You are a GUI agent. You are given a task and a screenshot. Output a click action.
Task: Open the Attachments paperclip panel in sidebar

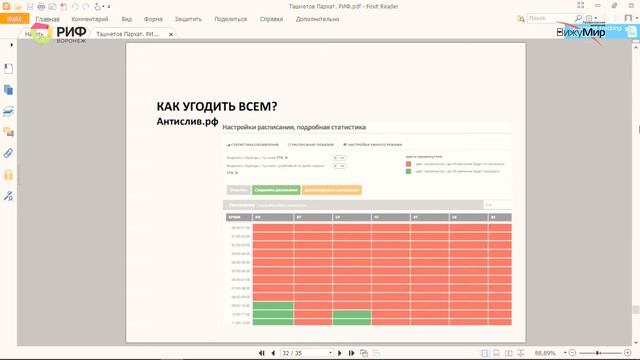click(9, 153)
